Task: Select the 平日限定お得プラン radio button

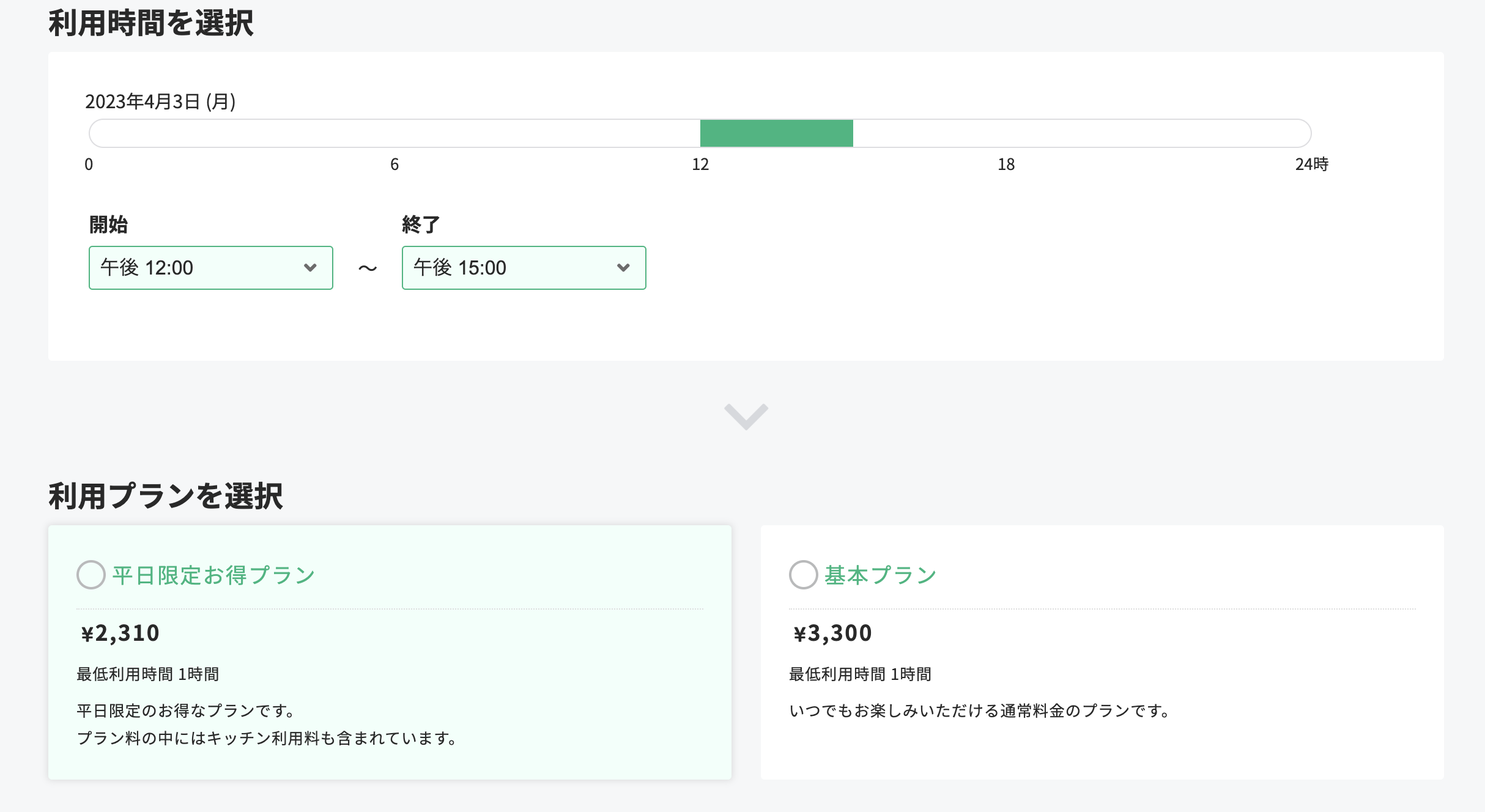Action: coord(91,575)
